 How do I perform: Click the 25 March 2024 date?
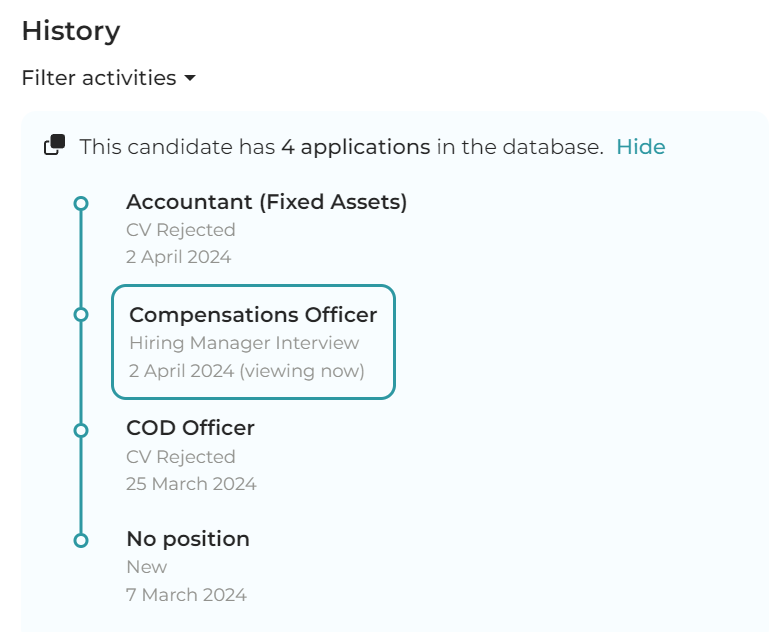(192, 484)
